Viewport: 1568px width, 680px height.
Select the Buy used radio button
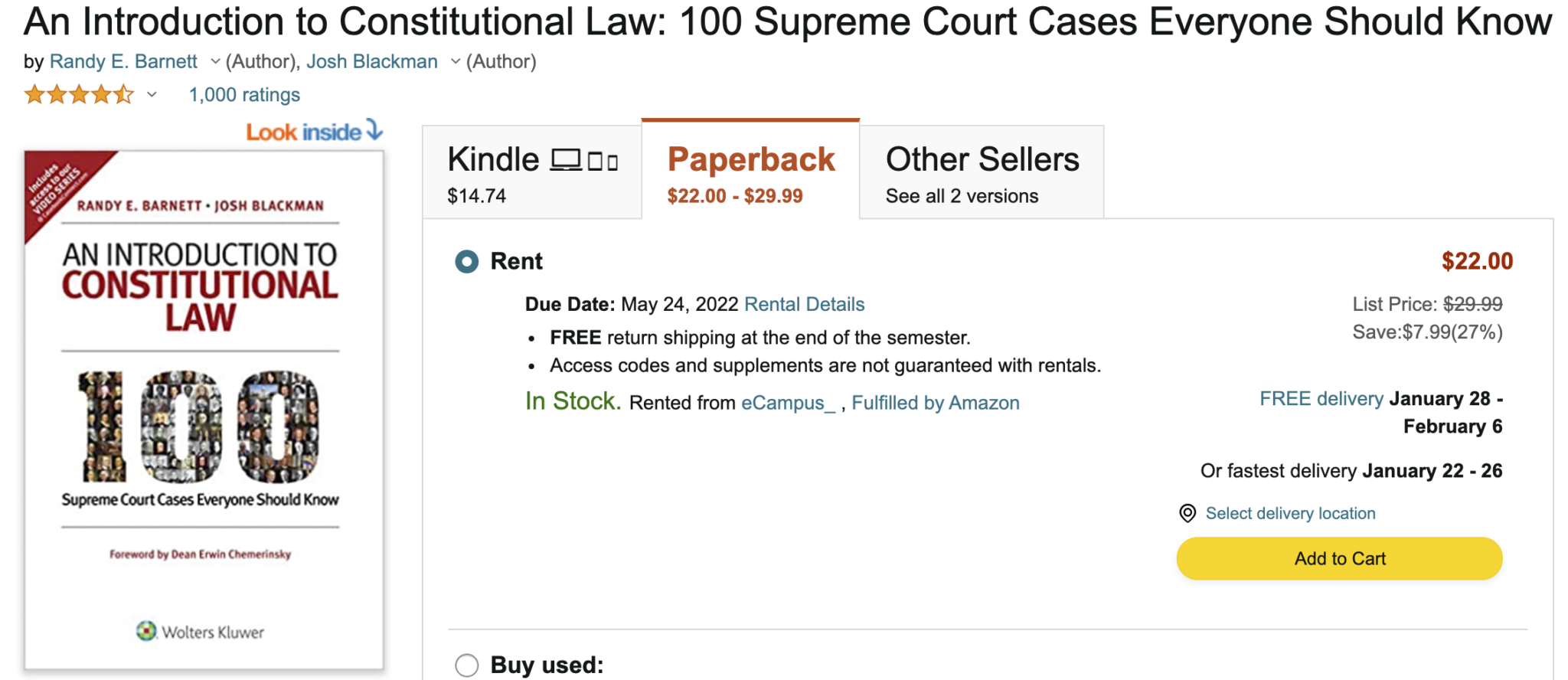pyautogui.click(x=466, y=665)
